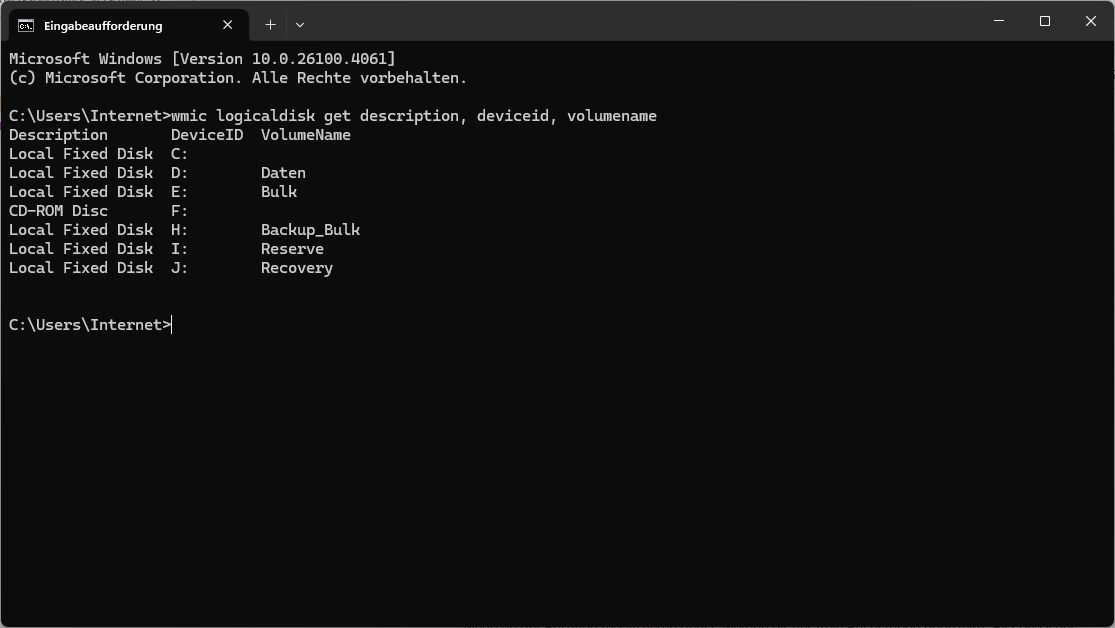Close the terminal window
Screen dimensions: 1115x628
pos(1091,21)
